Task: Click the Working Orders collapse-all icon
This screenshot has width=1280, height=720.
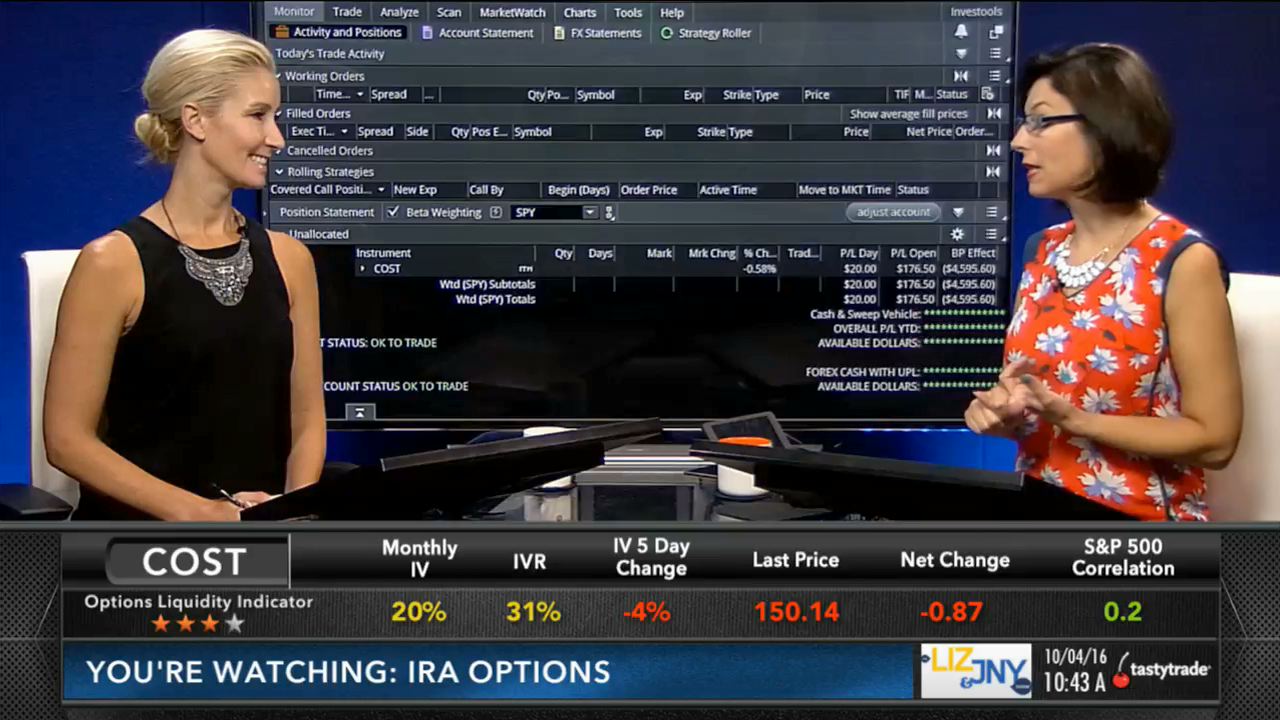Action: (961, 76)
